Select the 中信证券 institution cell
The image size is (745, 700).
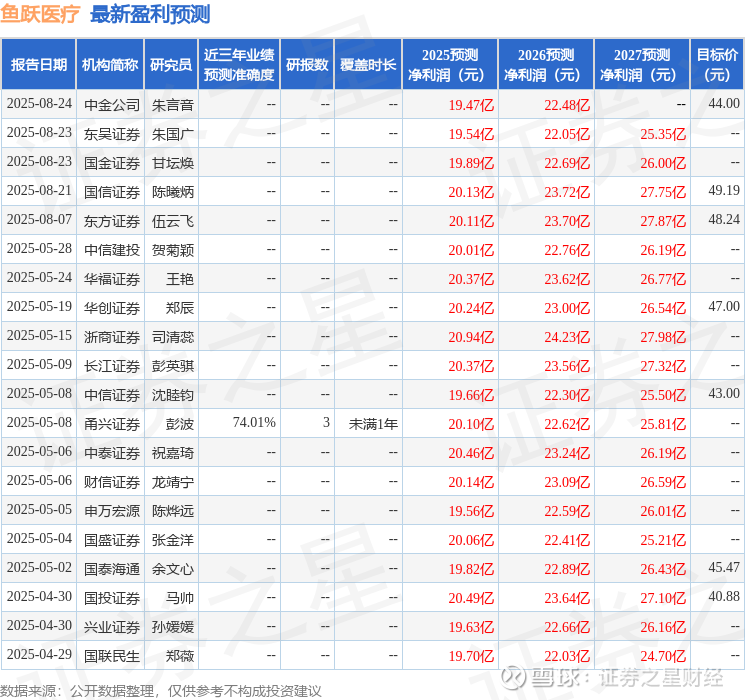112,395
